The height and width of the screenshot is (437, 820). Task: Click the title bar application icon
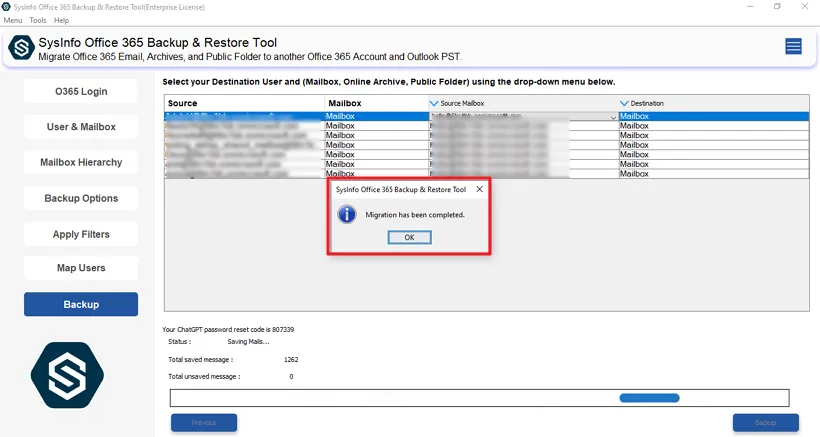[6, 7]
